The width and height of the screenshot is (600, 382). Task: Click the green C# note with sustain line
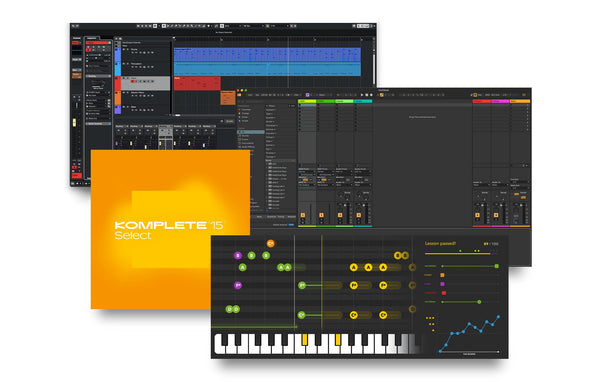click(x=302, y=315)
